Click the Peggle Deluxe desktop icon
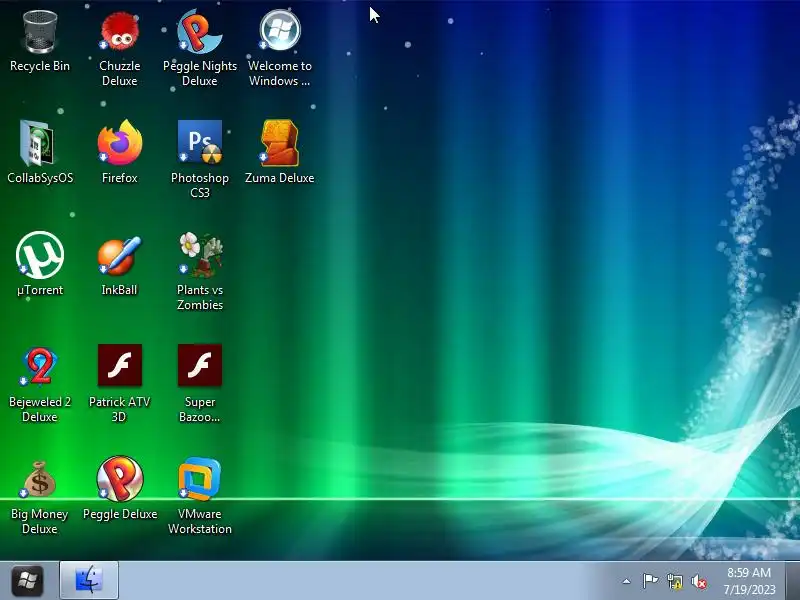The width and height of the screenshot is (800, 600). [x=120, y=478]
